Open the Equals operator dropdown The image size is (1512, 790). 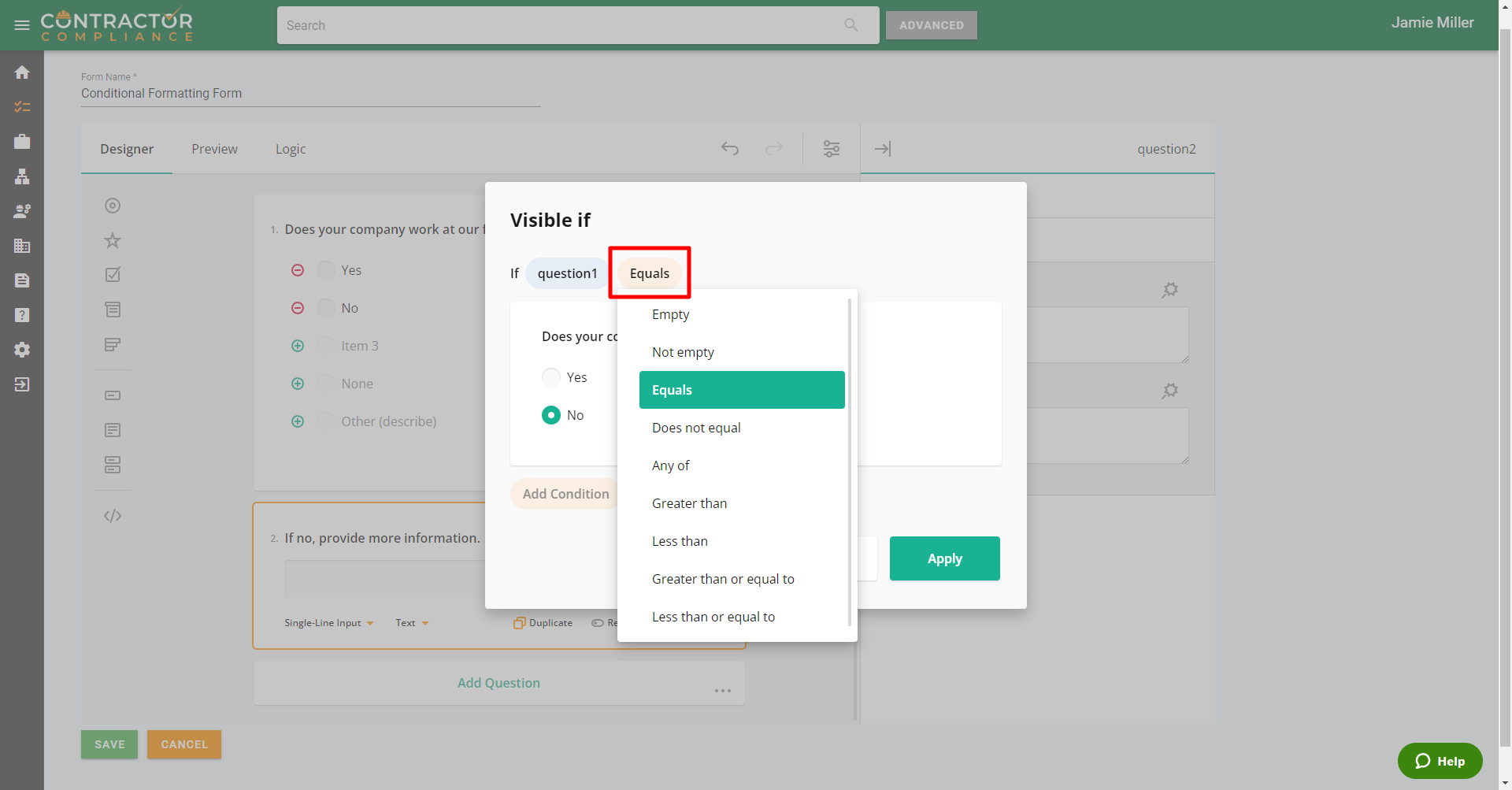(x=649, y=273)
